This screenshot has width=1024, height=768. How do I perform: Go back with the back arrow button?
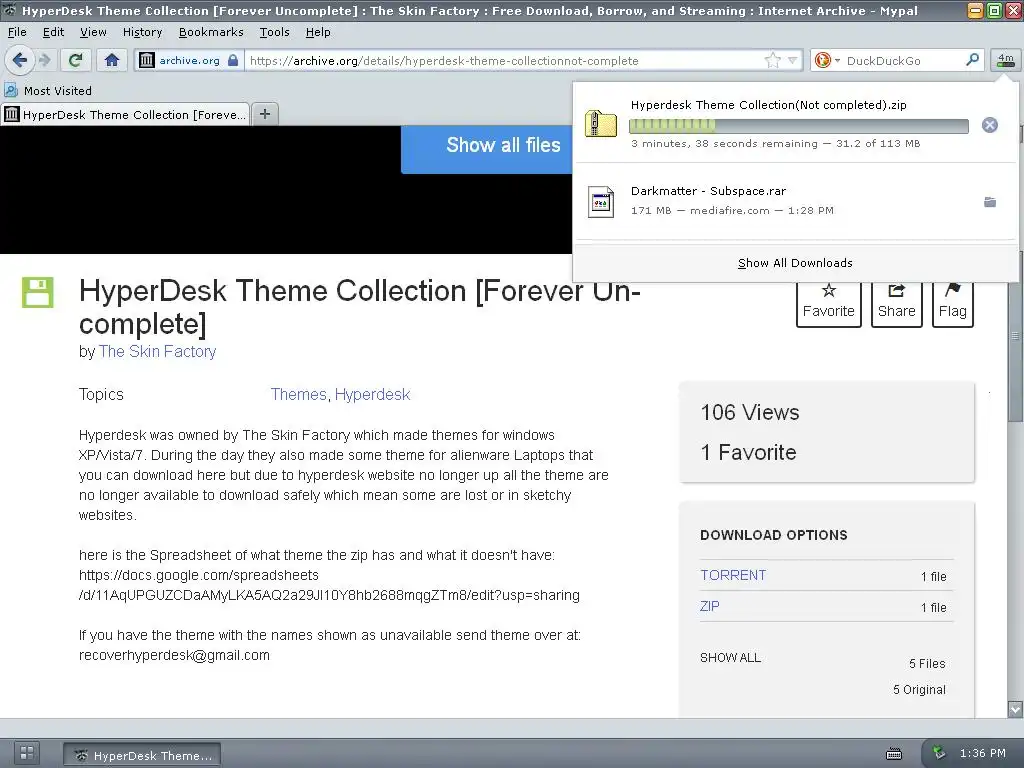pyautogui.click(x=20, y=60)
